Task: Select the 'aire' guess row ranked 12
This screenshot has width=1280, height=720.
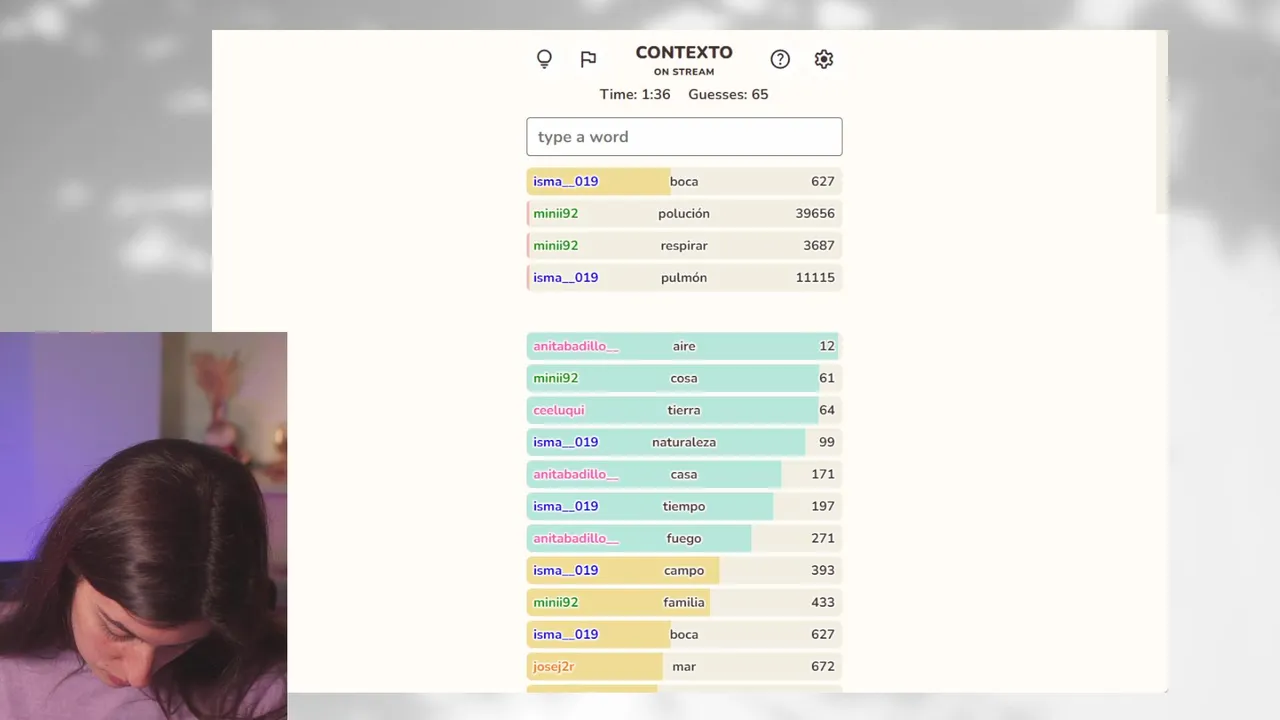Action: [684, 346]
